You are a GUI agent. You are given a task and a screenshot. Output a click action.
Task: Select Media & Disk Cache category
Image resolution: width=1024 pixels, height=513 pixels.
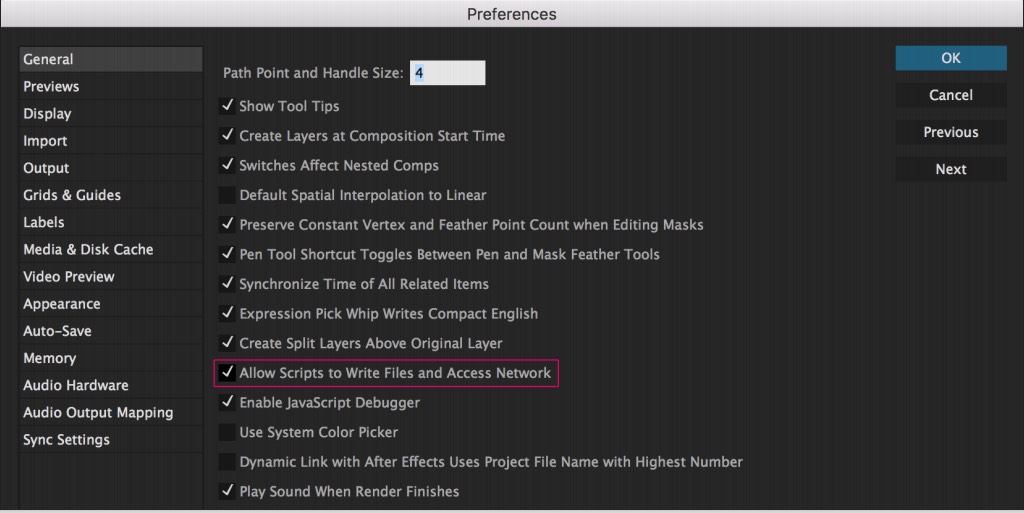(88, 249)
